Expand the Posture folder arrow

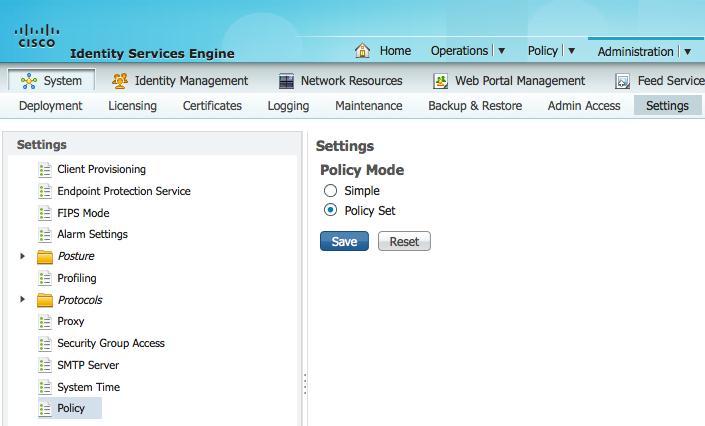tap(22, 256)
